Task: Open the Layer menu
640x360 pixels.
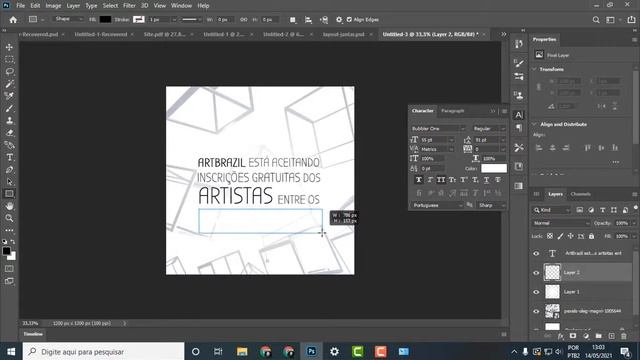Action: tap(73, 6)
